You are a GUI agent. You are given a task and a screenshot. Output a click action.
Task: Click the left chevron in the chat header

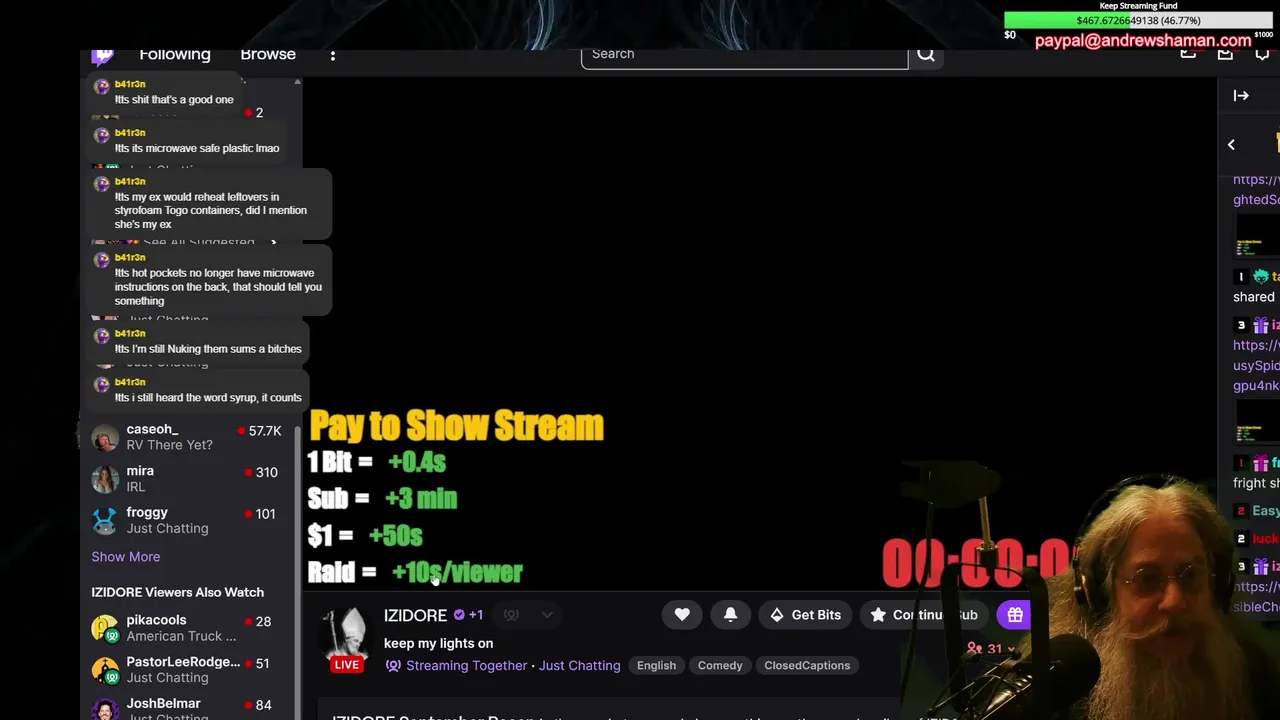[1231, 145]
